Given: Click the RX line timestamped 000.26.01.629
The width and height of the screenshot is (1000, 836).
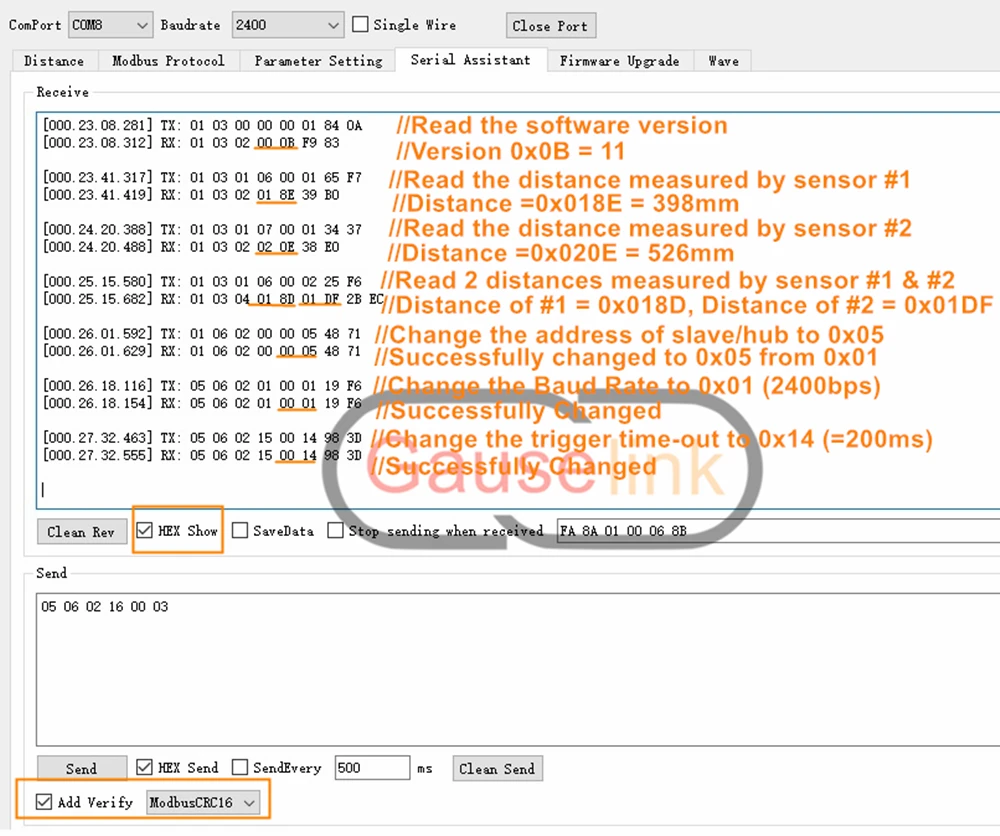Looking at the screenshot, I should 202,351.
